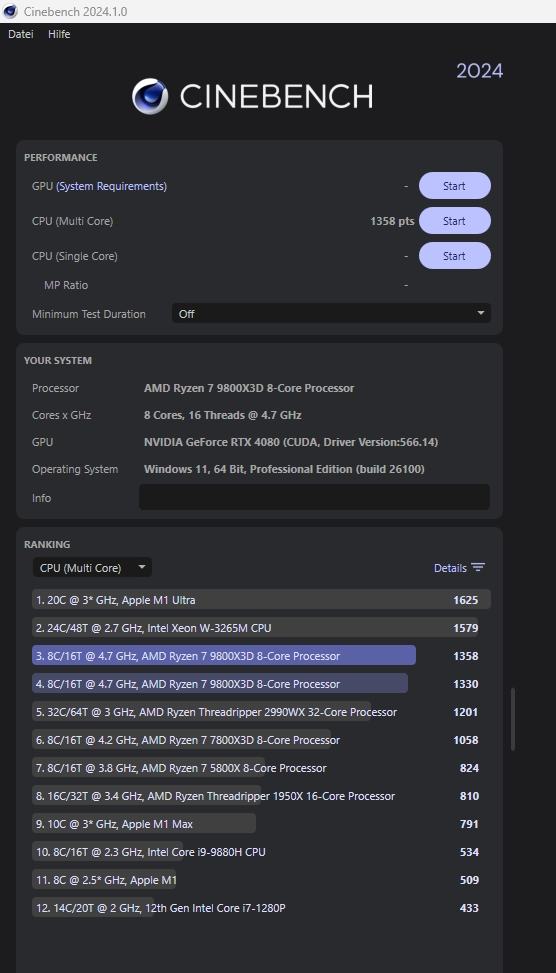The height and width of the screenshot is (973, 556).
Task: Click the Windows 11 operating system value
Action: [x=284, y=469]
